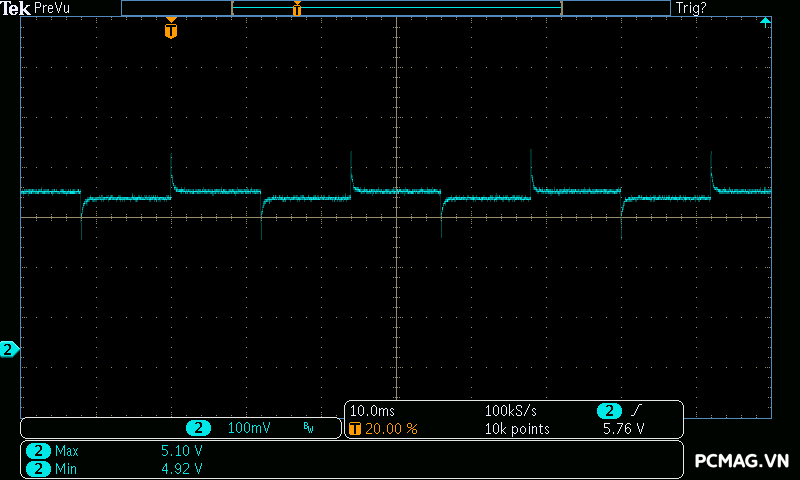800x480 pixels.
Task: Select the channel 2 trigger source badge
Action: (609, 411)
